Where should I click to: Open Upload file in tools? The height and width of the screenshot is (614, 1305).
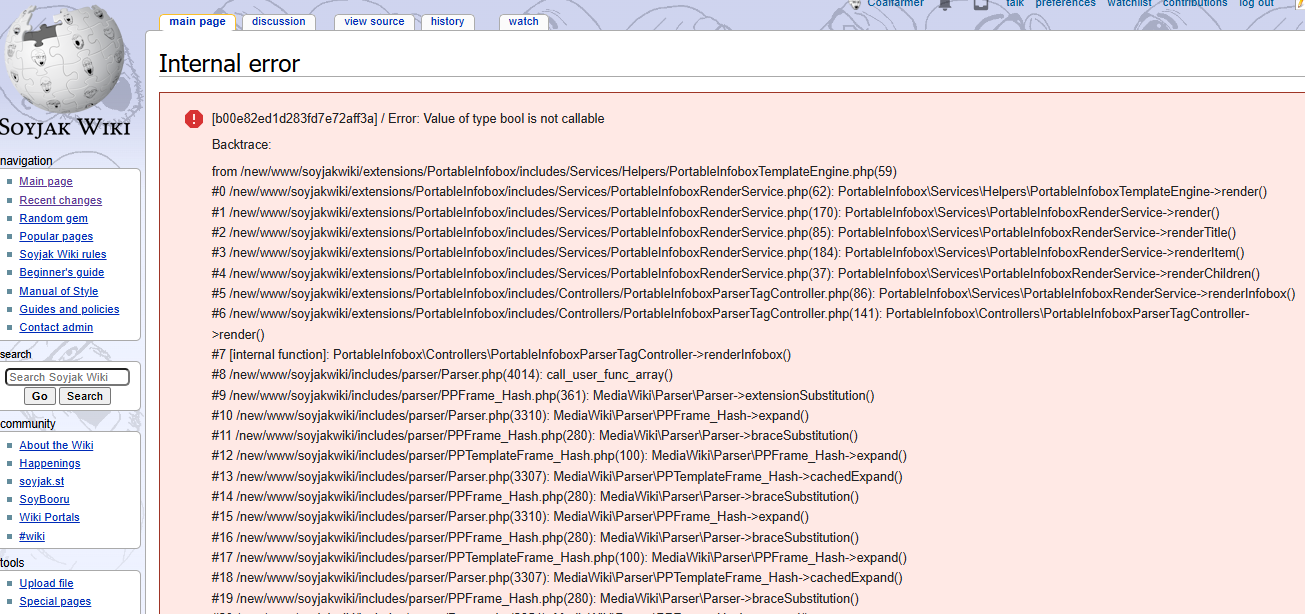46,583
